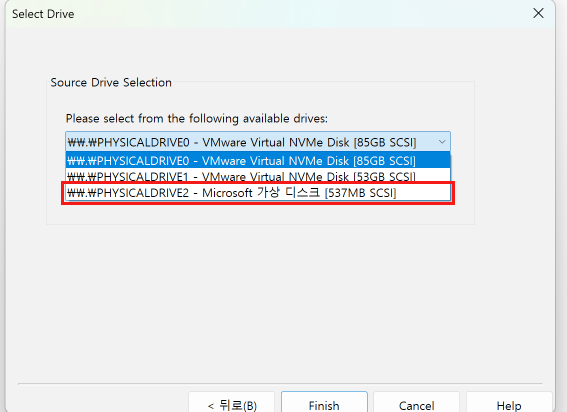Select PHYSICALDRIVE0 VMware 85GB entry in list

258,160
